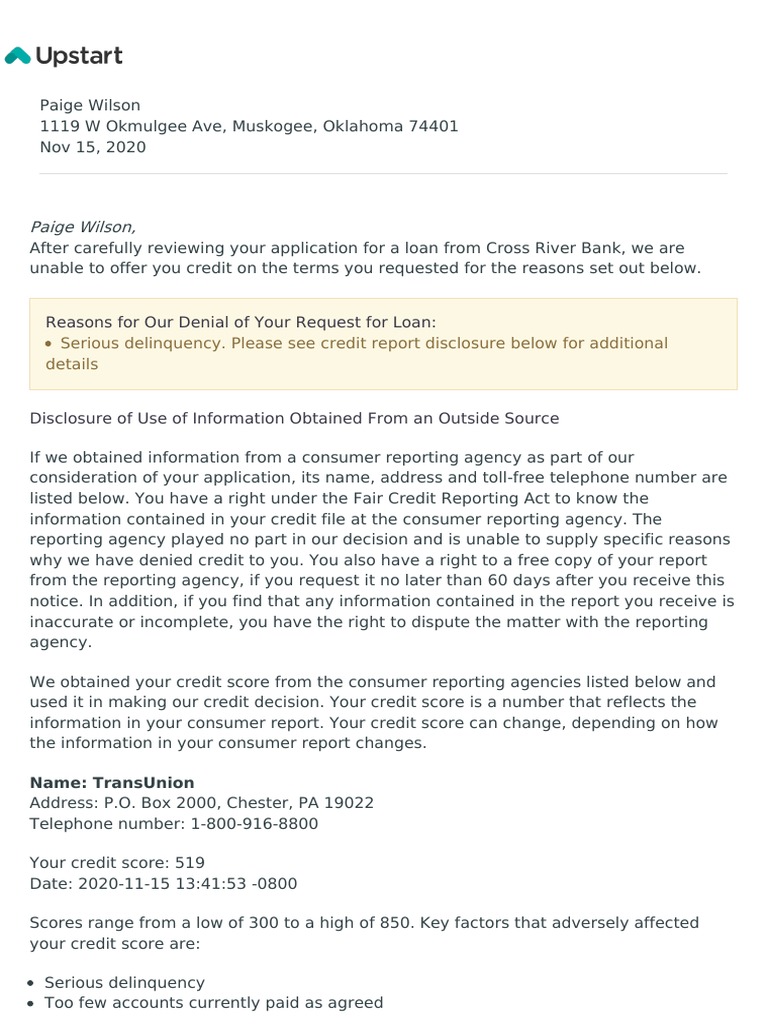Click the Upstart logo icon
Viewport: 768px width, 1024px height.
[18, 56]
